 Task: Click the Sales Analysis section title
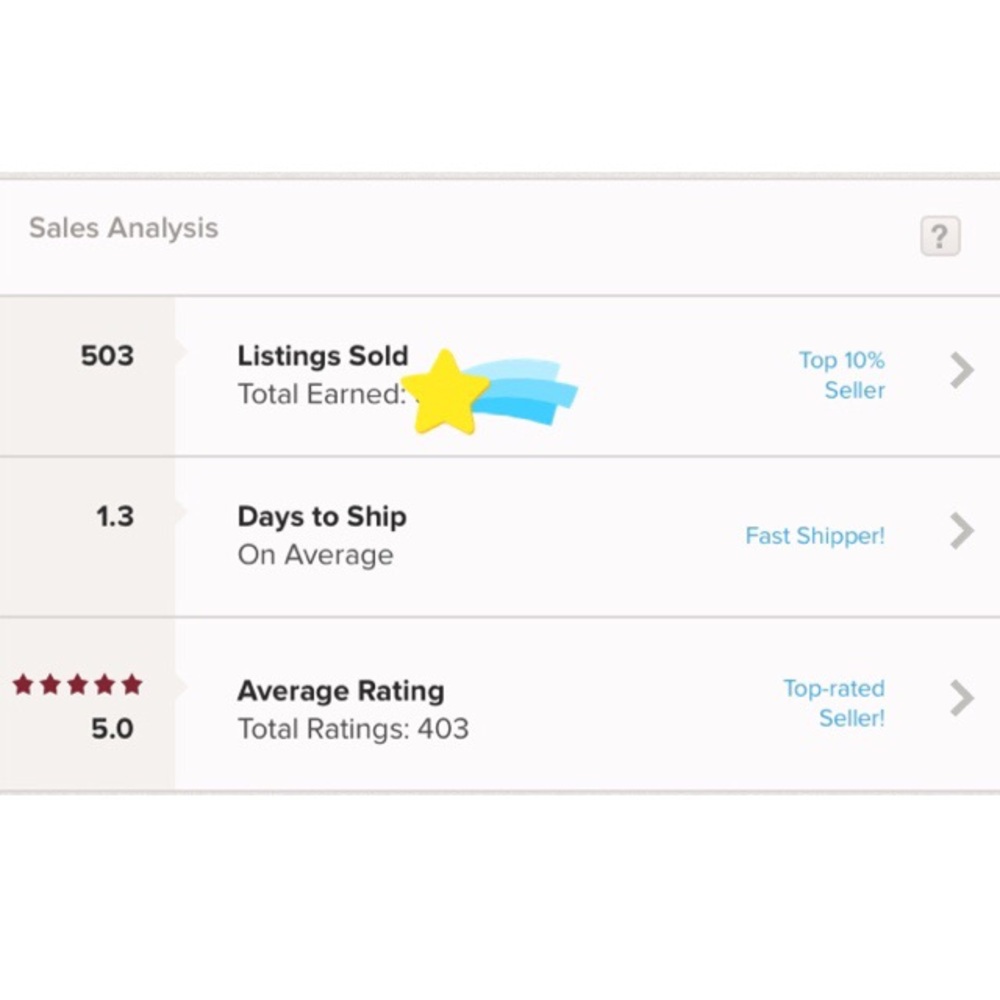[123, 228]
